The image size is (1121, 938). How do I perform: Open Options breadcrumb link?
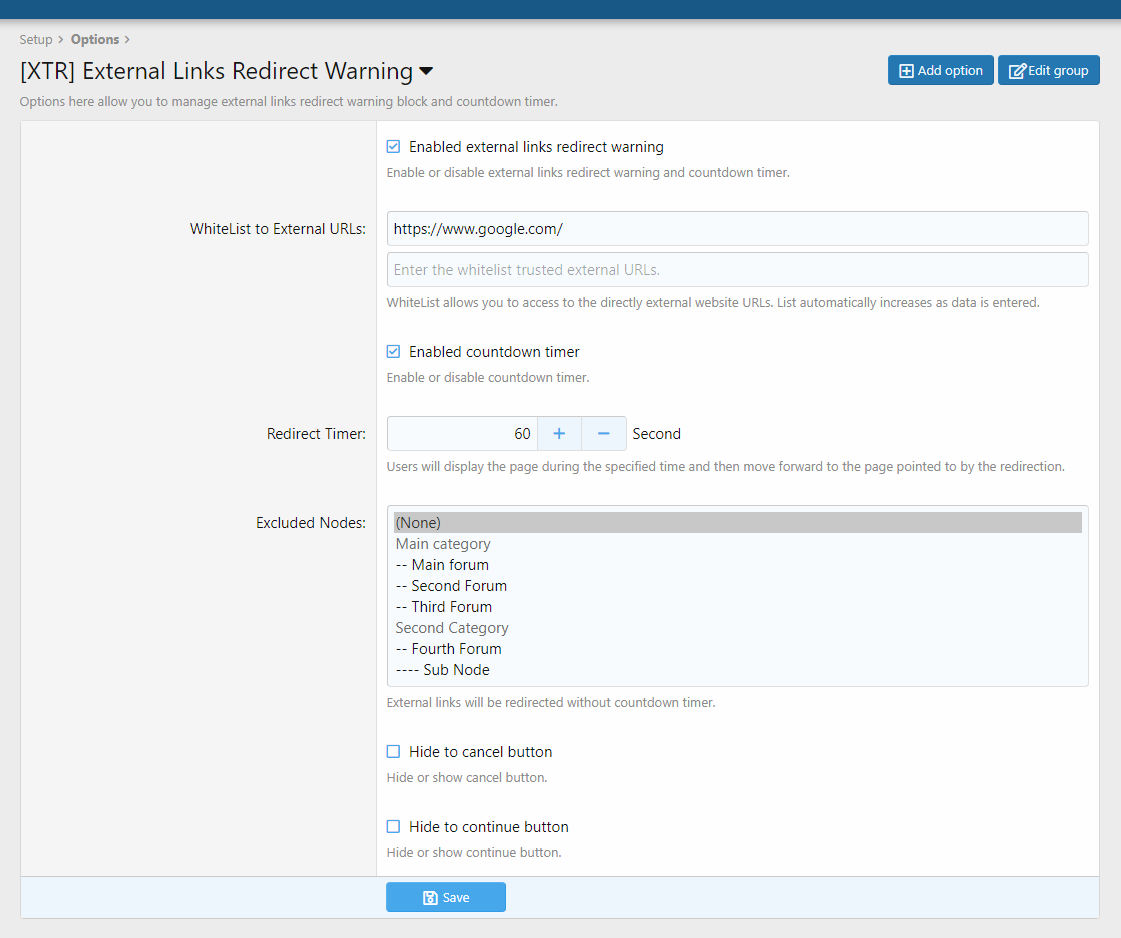tap(95, 40)
